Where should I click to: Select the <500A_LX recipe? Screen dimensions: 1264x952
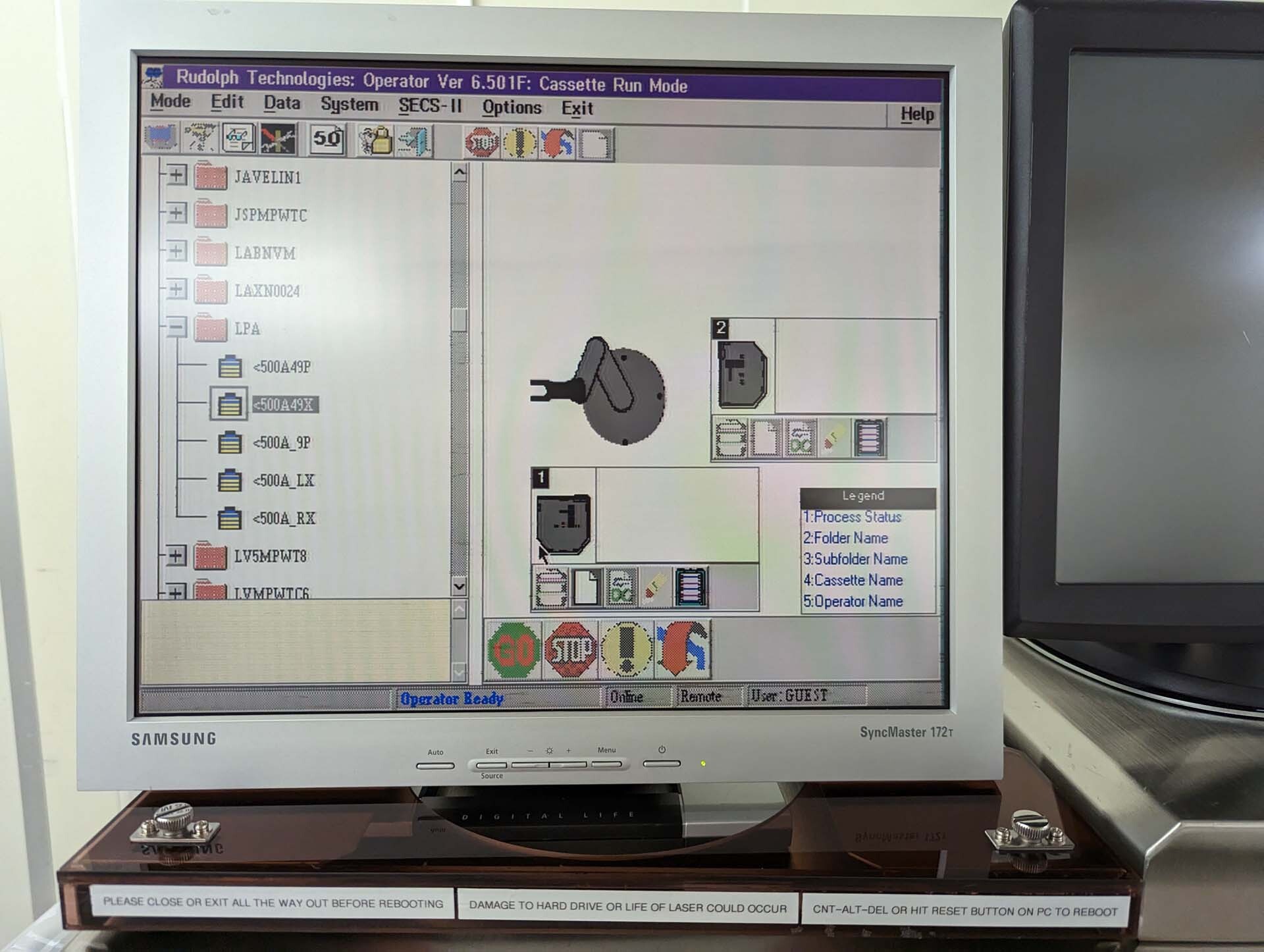point(284,481)
